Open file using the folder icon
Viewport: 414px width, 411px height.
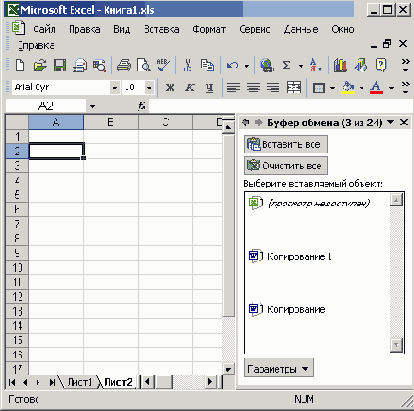[40, 65]
